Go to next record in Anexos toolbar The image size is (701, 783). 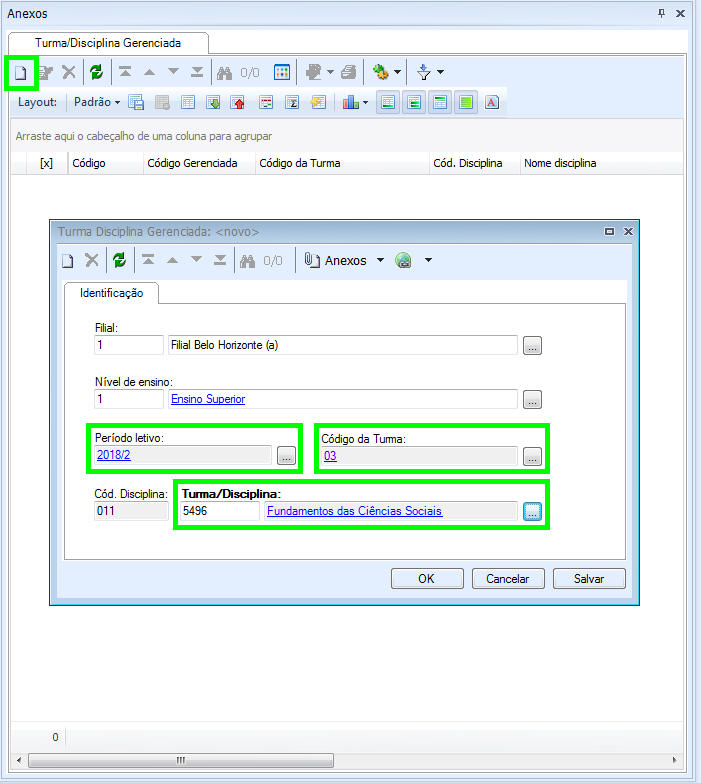point(173,71)
